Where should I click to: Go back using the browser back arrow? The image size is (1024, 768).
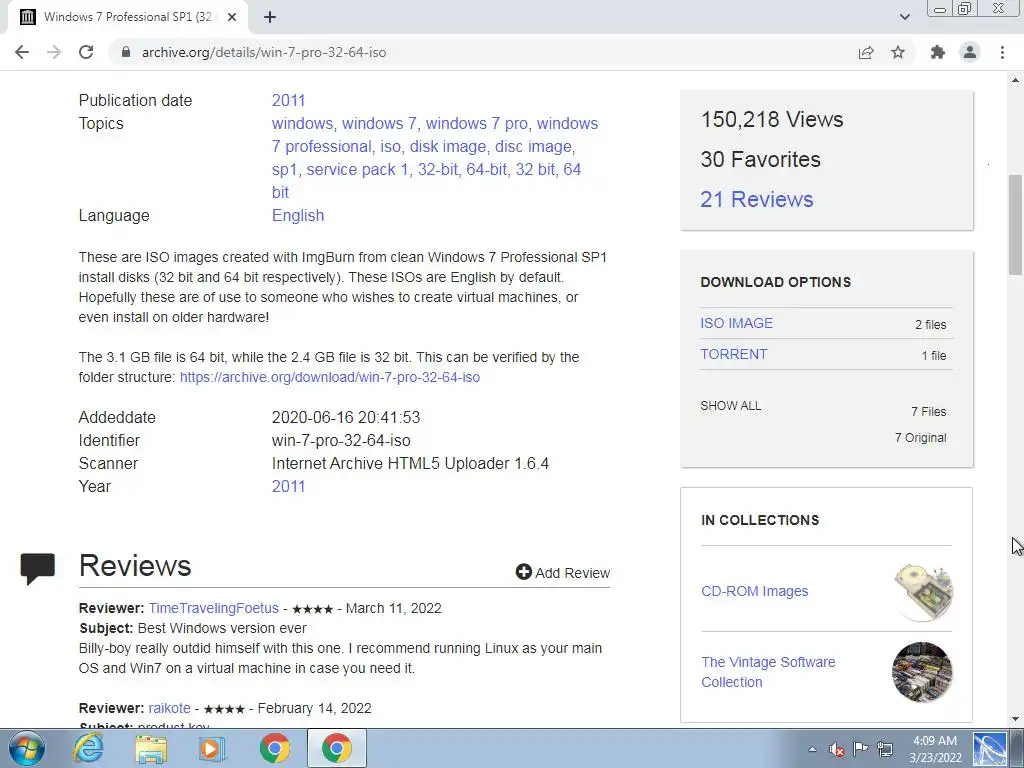(22, 52)
